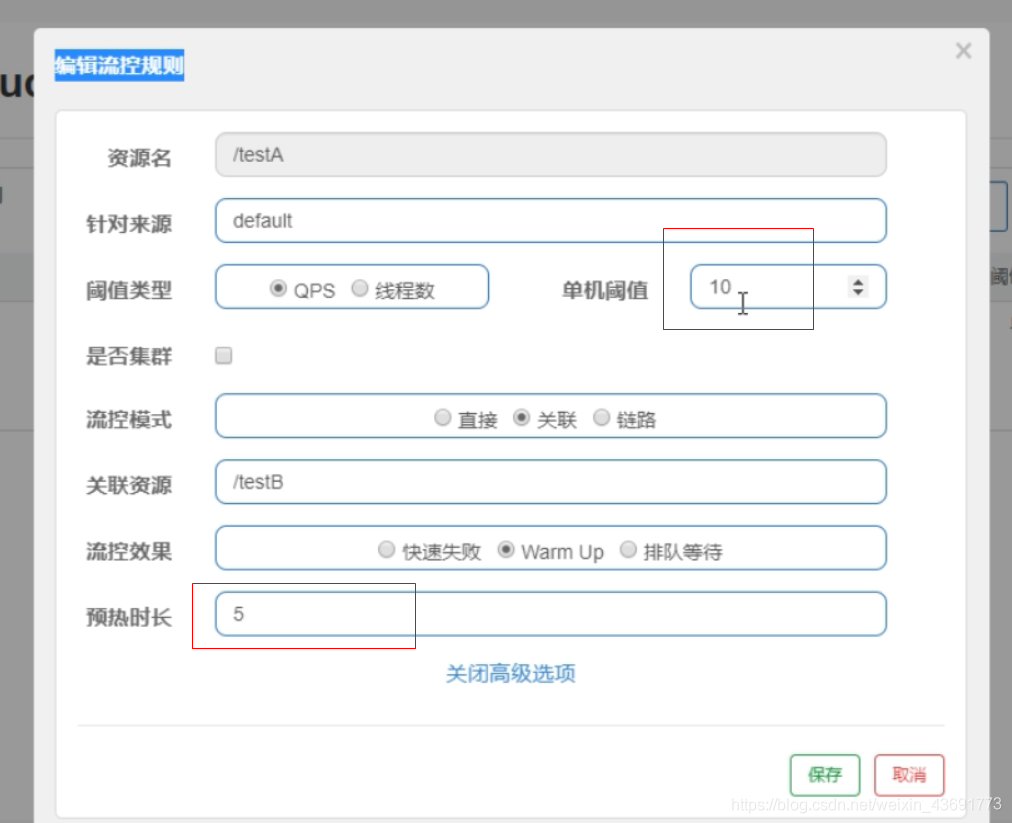1012x823 pixels.
Task: Select the 关联 flow control mode
Action: (521, 418)
